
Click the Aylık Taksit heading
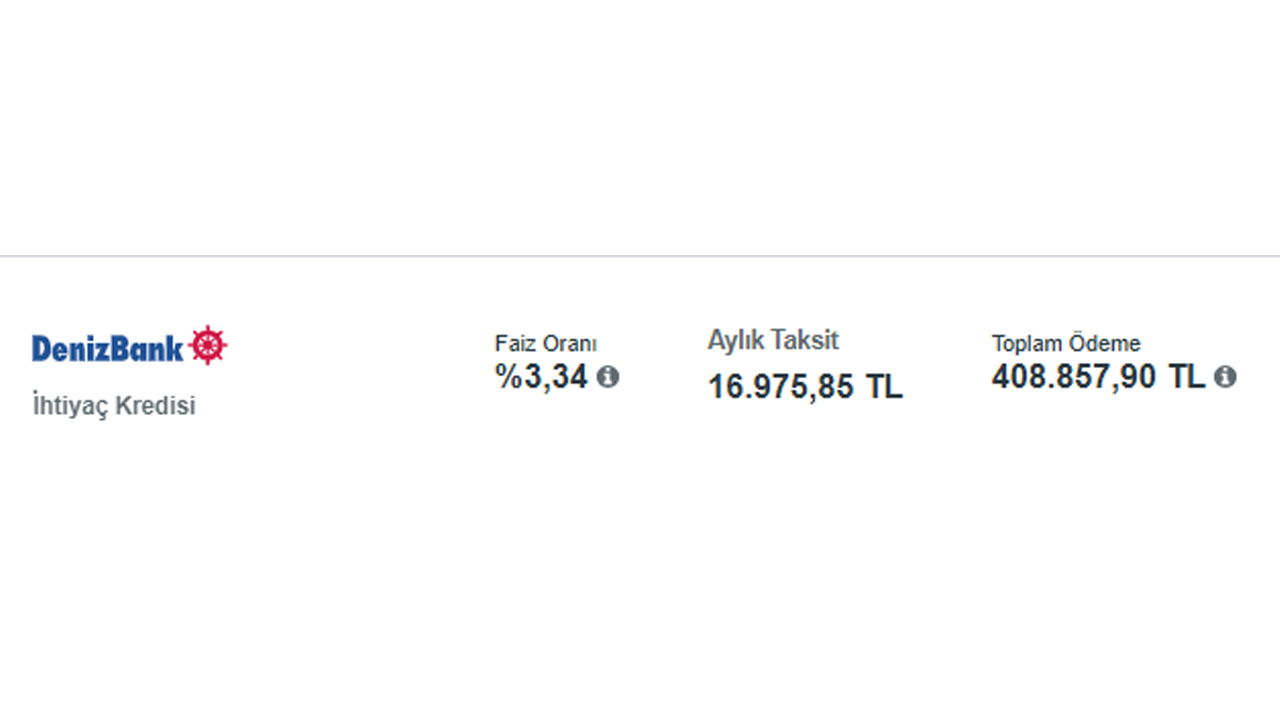[773, 340]
